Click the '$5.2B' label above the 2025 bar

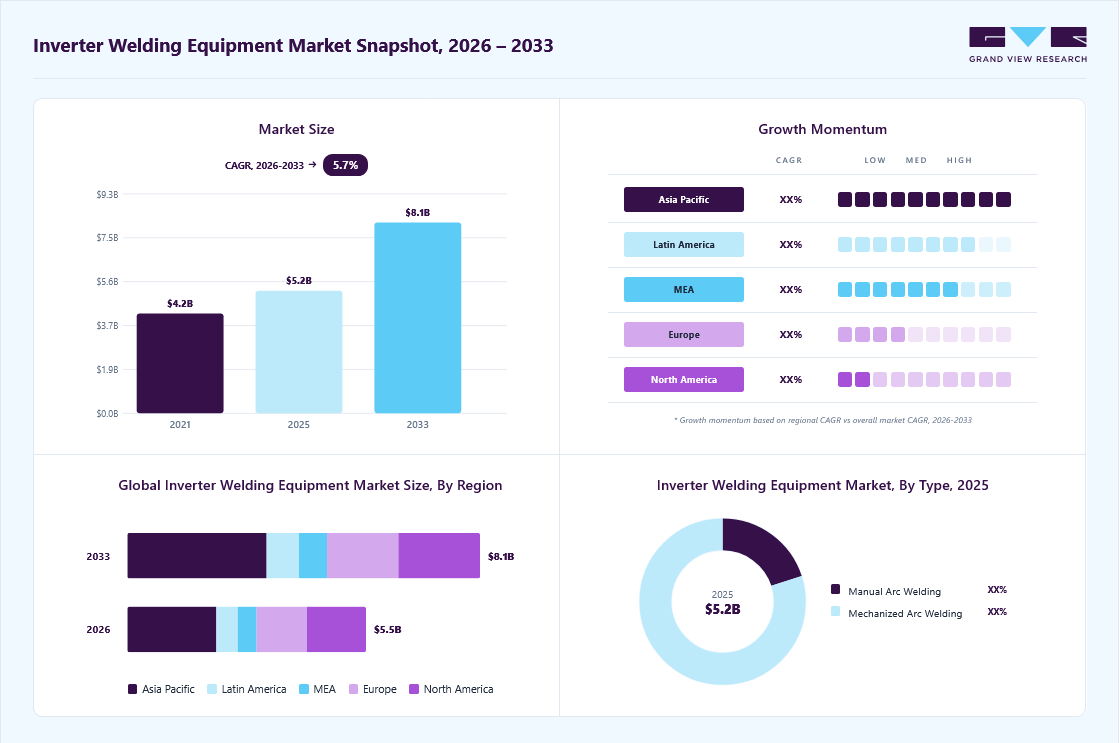(299, 281)
